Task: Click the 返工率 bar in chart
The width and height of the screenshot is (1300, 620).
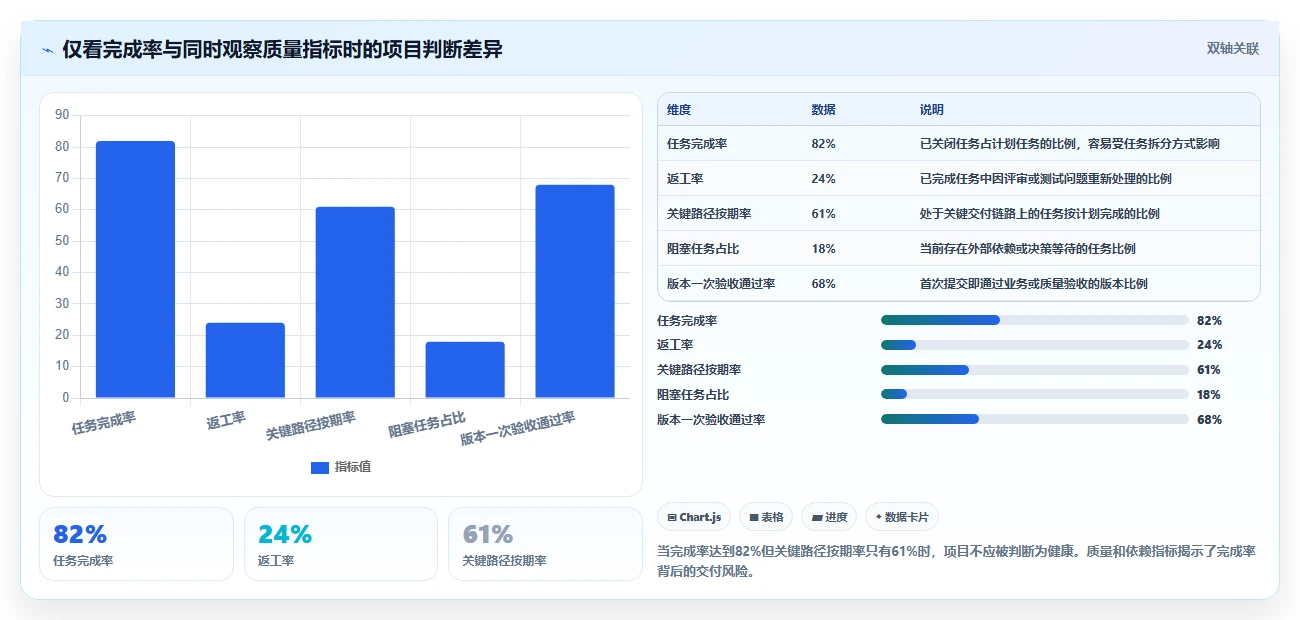Action: point(245,360)
